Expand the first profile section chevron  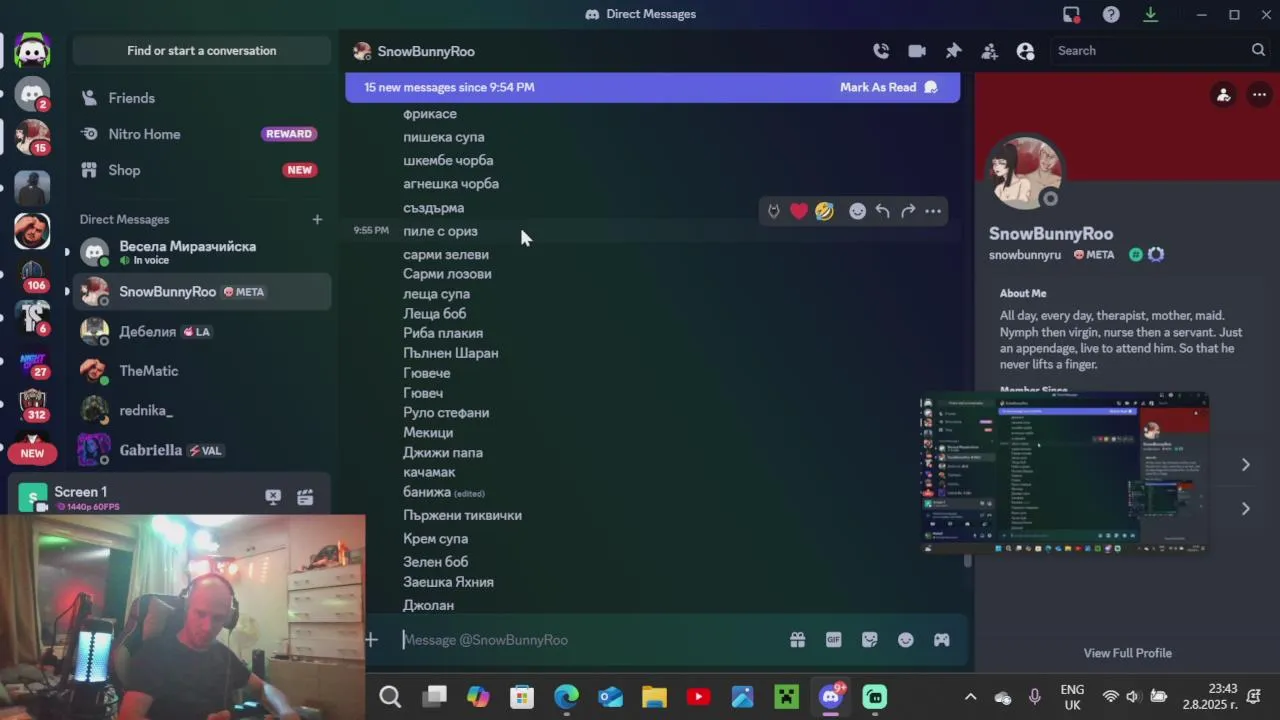(1245, 465)
